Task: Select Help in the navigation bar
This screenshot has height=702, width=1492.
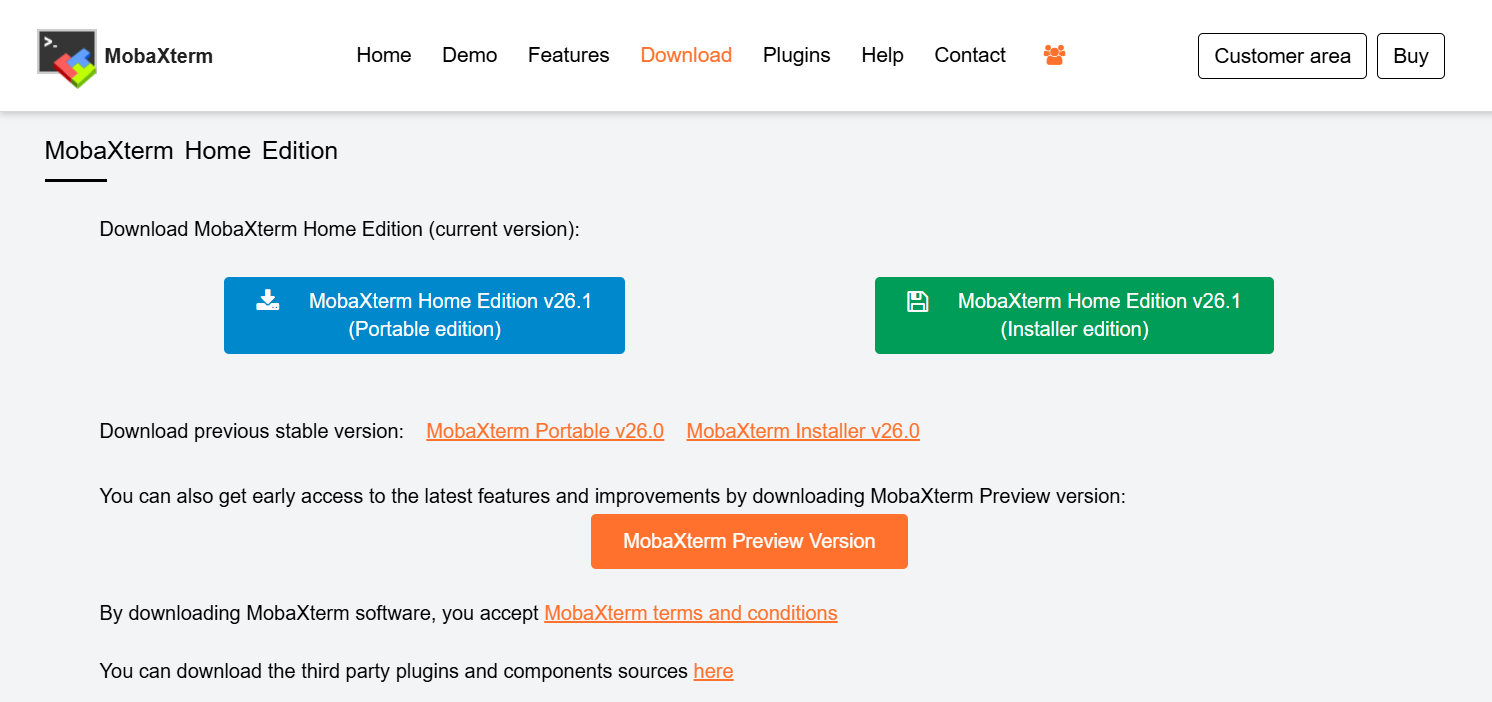Action: (x=882, y=55)
